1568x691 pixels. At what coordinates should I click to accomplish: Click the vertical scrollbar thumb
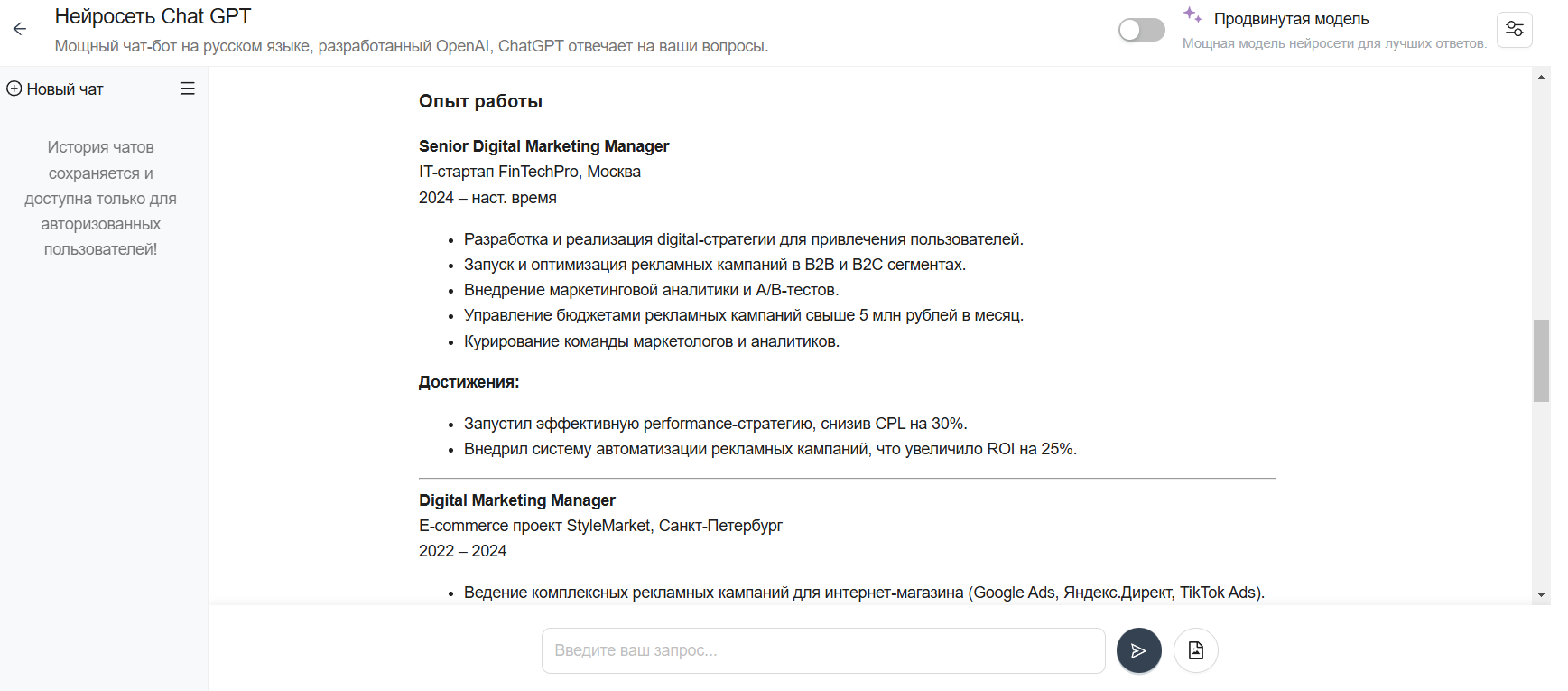[x=1541, y=360]
